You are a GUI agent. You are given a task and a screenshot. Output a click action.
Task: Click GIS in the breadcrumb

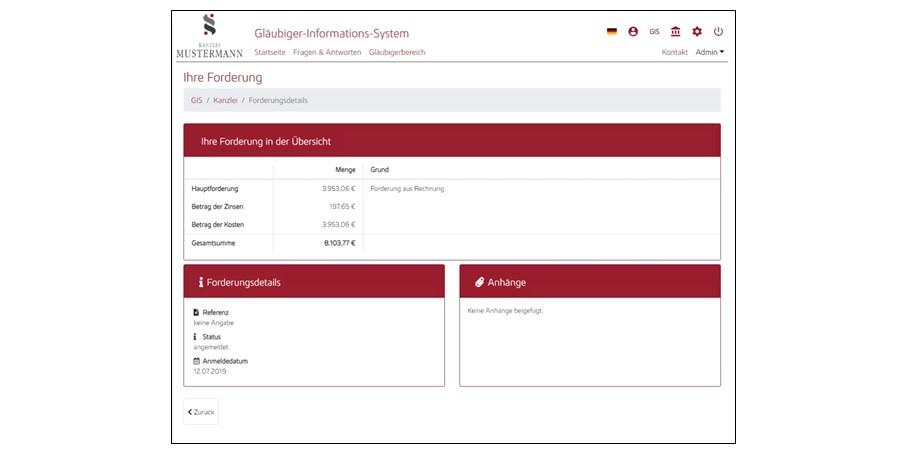tap(196, 100)
